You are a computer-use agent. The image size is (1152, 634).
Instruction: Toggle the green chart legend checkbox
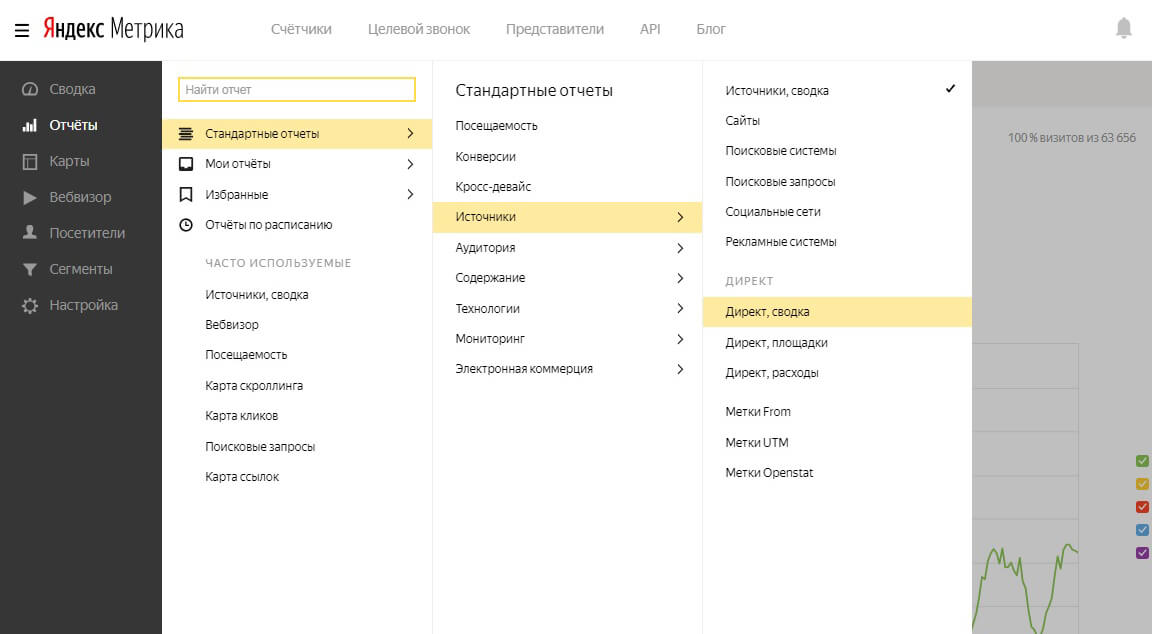[x=1143, y=461]
